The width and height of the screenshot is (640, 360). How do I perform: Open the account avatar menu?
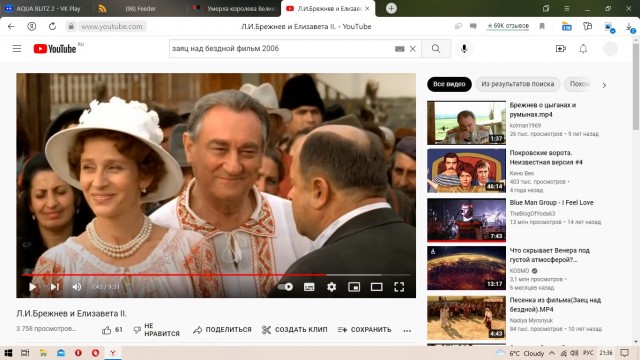[x=610, y=49]
